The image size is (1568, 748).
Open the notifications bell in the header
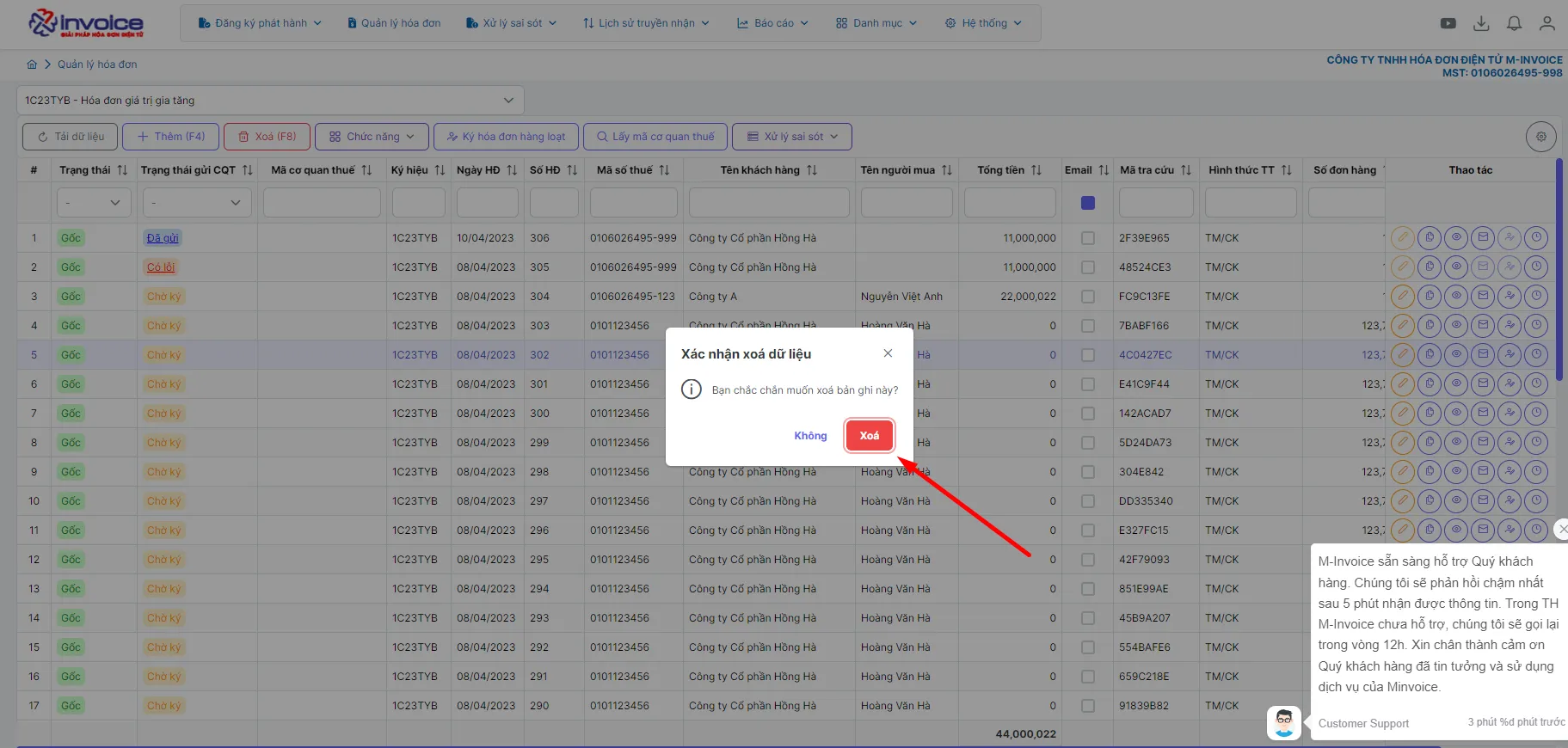tap(1514, 23)
